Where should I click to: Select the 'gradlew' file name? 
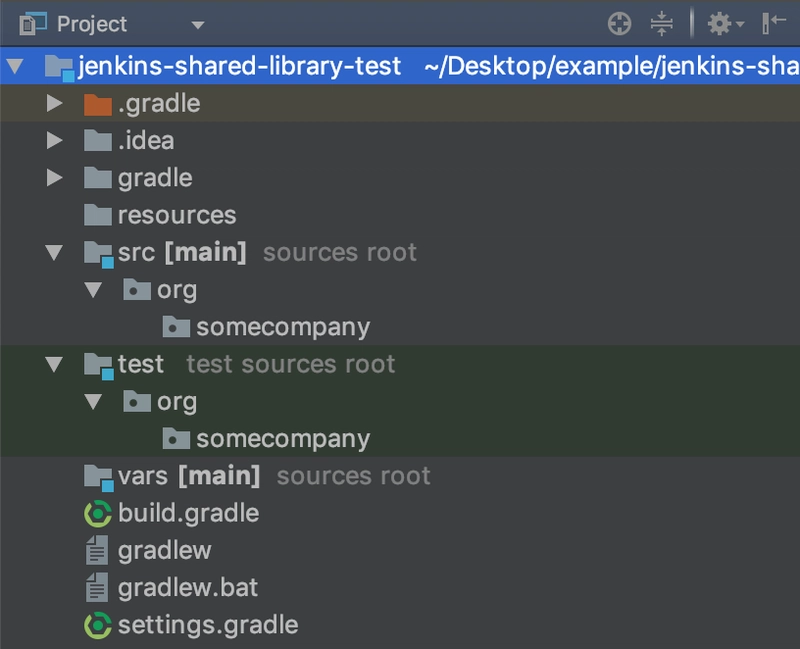coord(164,551)
